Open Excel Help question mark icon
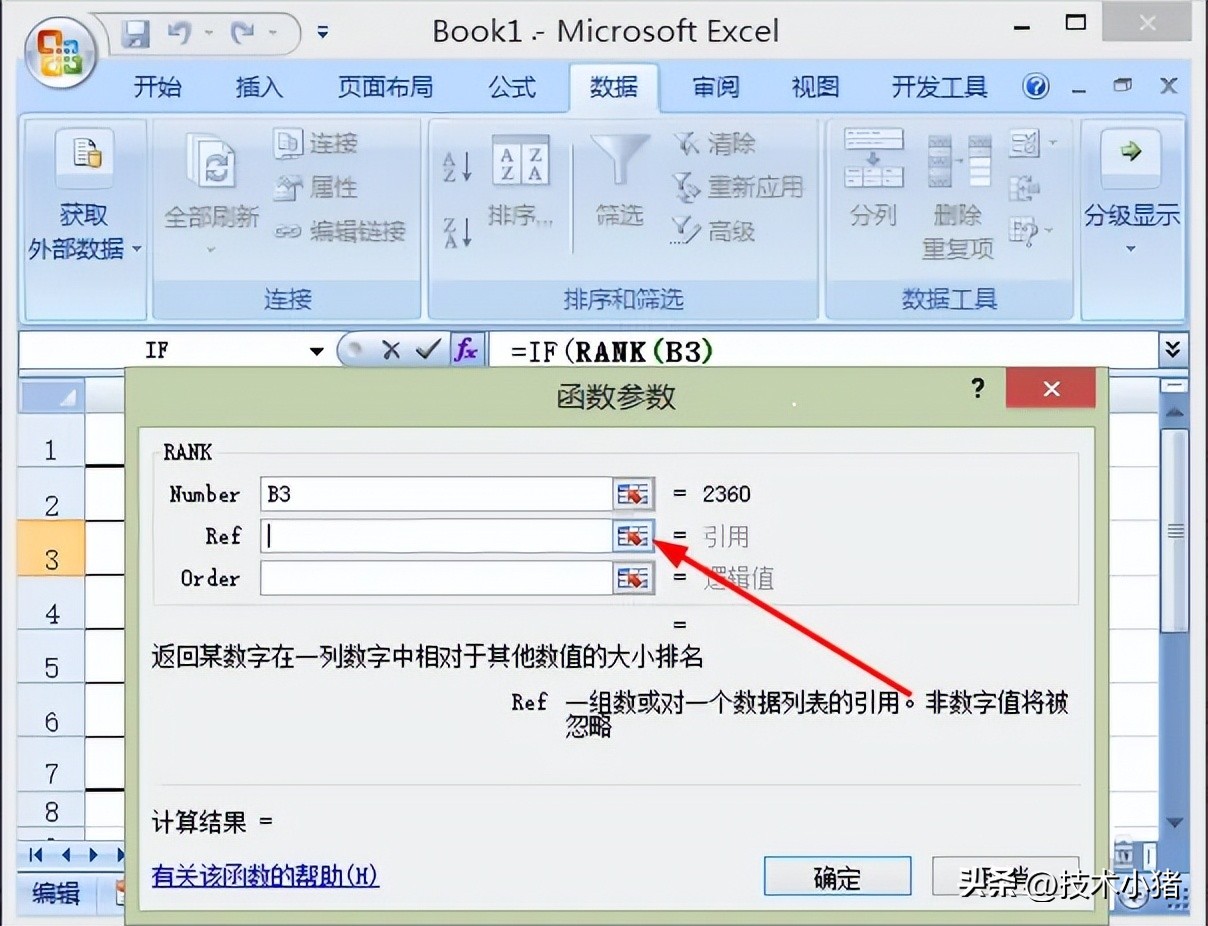The height and width of the screenshot is (926, 1208). [x=1035, y=88]
